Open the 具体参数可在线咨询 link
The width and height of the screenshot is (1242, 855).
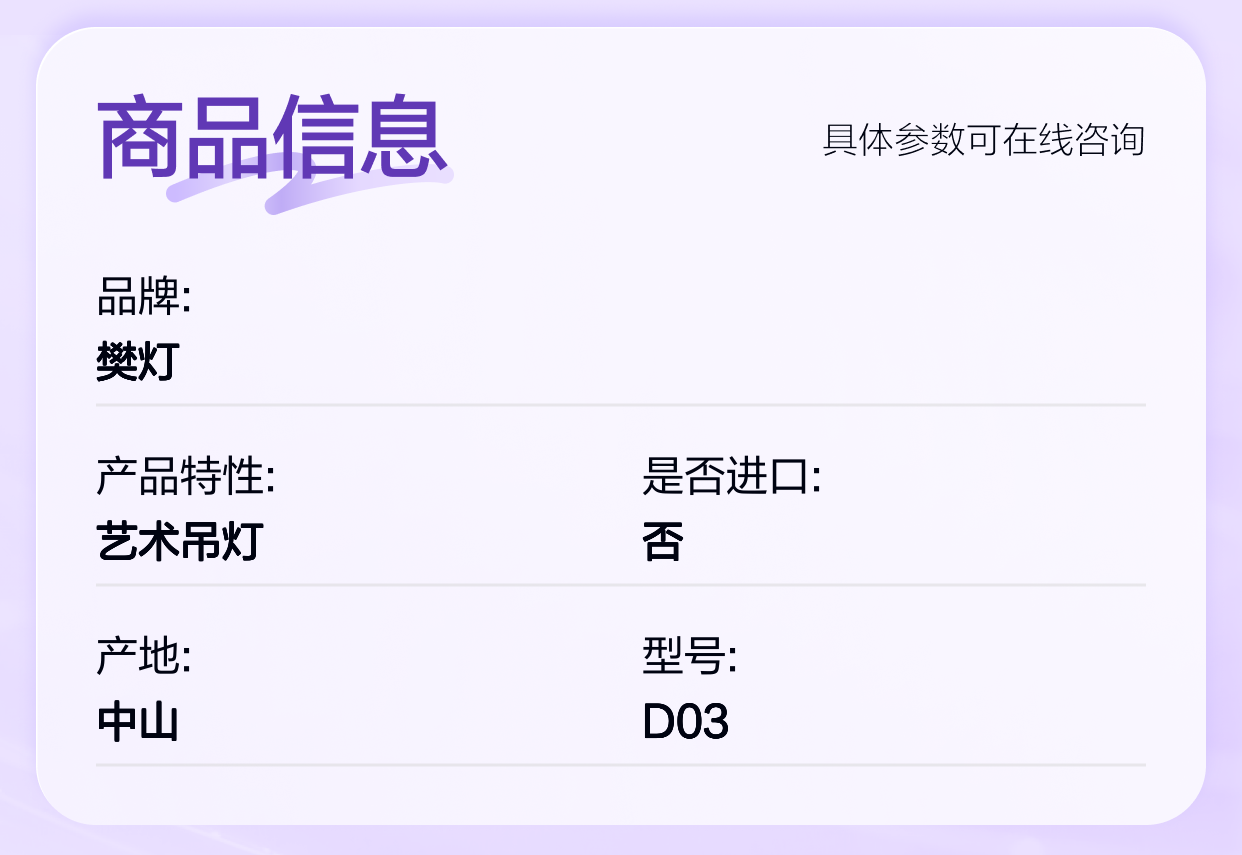(983, 140)
